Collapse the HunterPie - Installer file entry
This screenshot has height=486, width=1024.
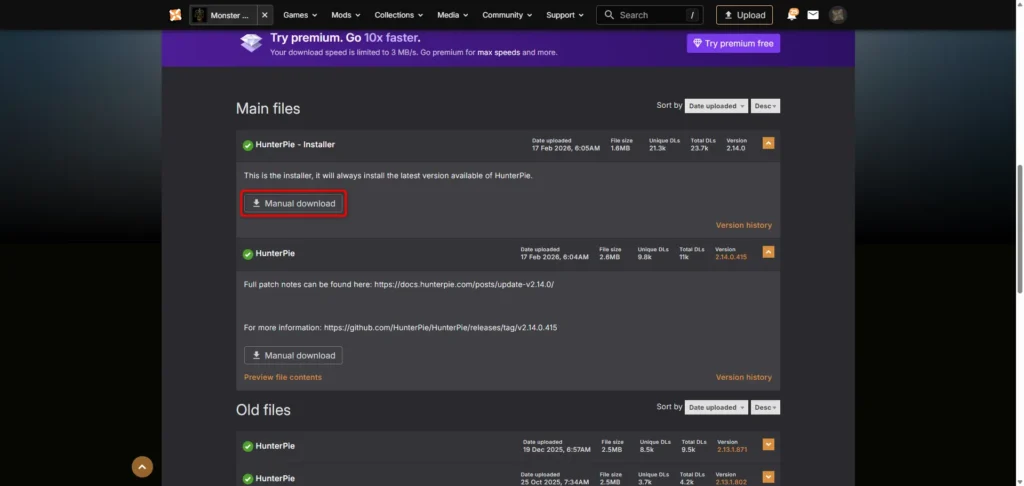(x=769, y=143)
